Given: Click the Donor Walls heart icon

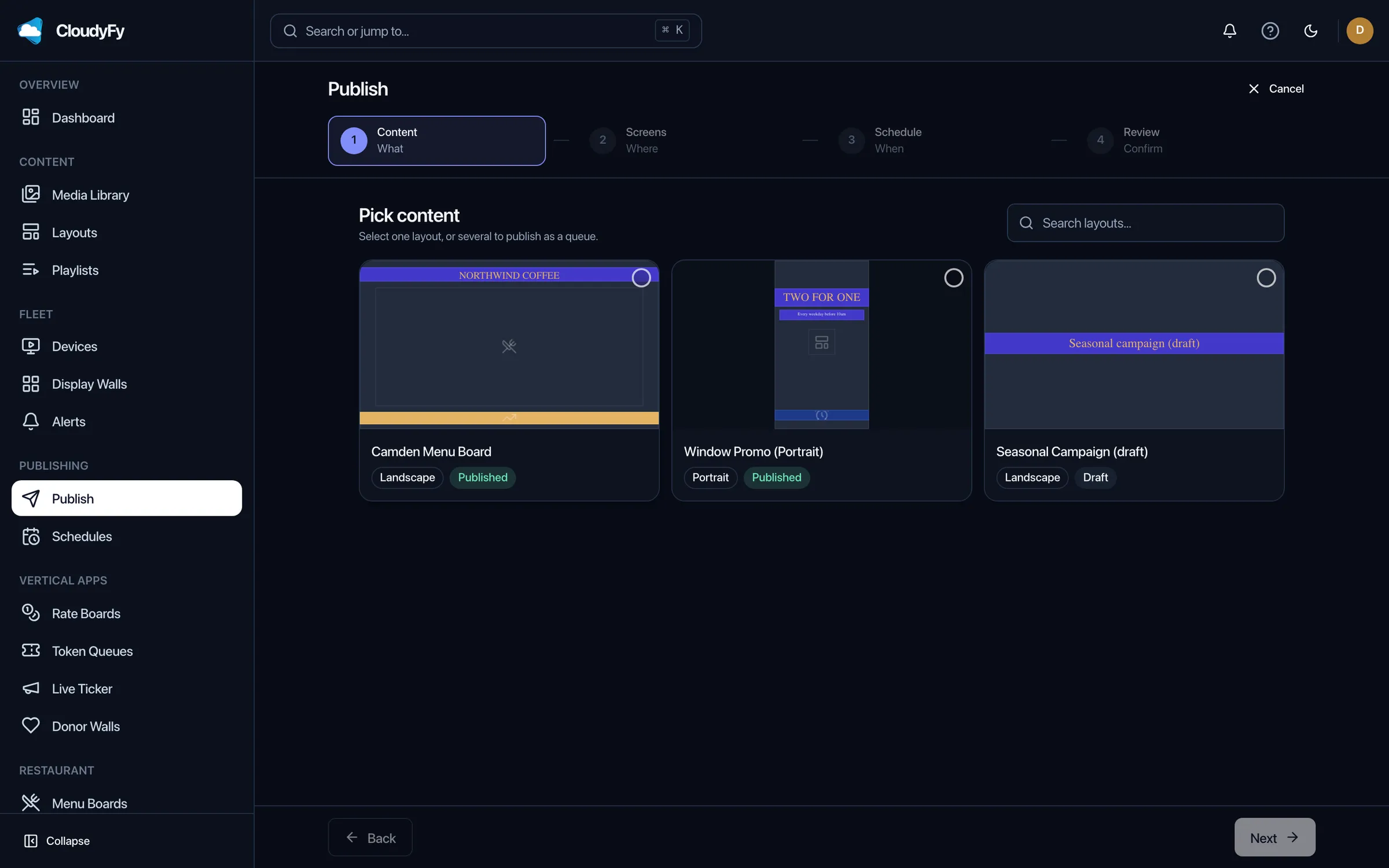Looking at the screenshot, I should tap(31, 726).
